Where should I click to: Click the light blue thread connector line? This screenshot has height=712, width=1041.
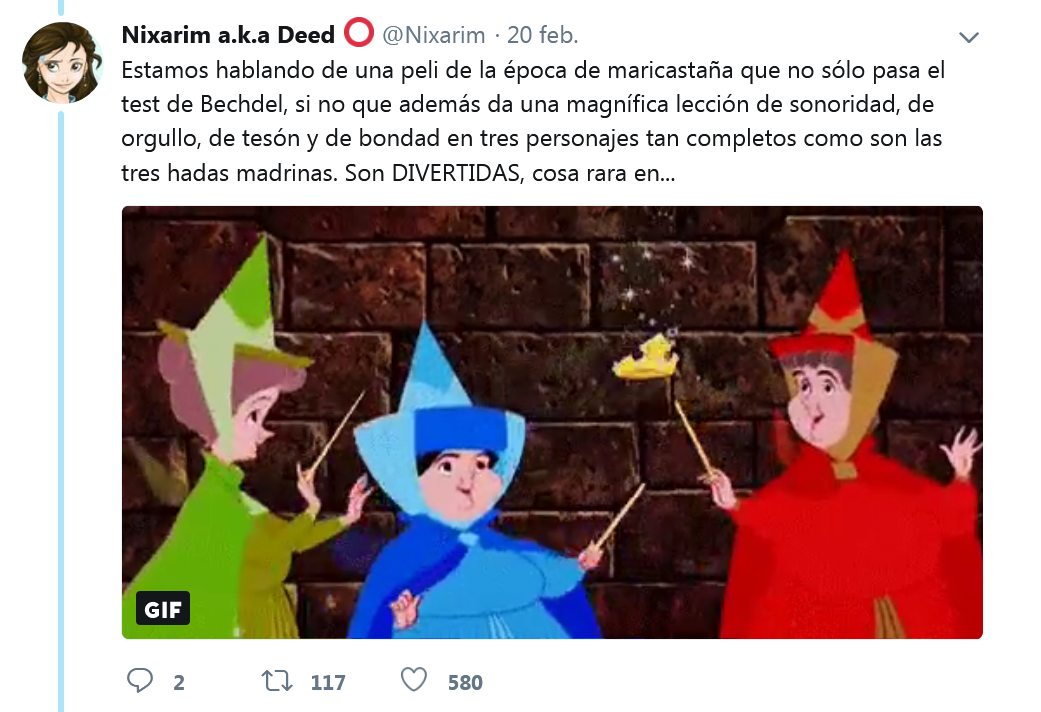61,412
